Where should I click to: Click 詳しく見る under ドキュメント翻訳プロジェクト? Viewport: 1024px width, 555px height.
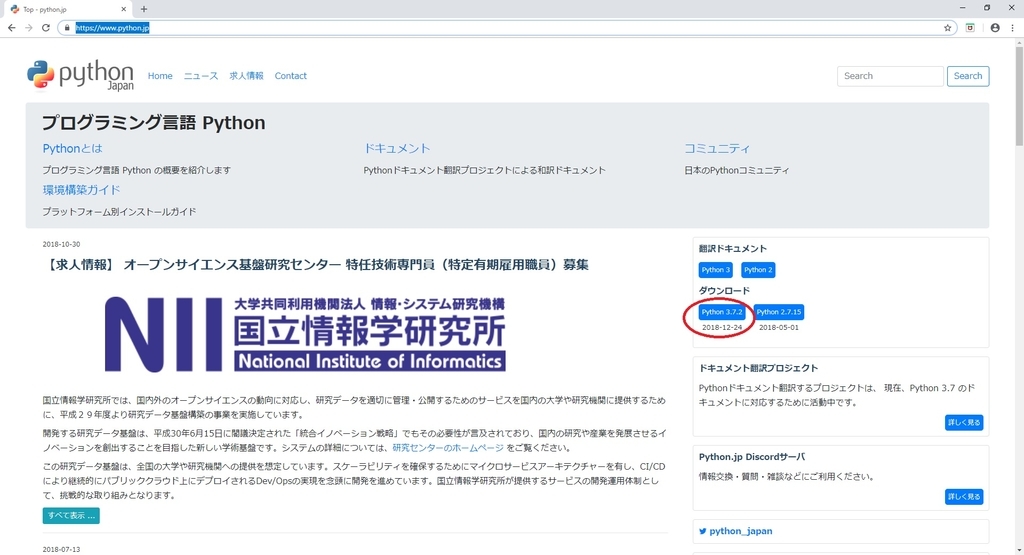coord(964,422)
